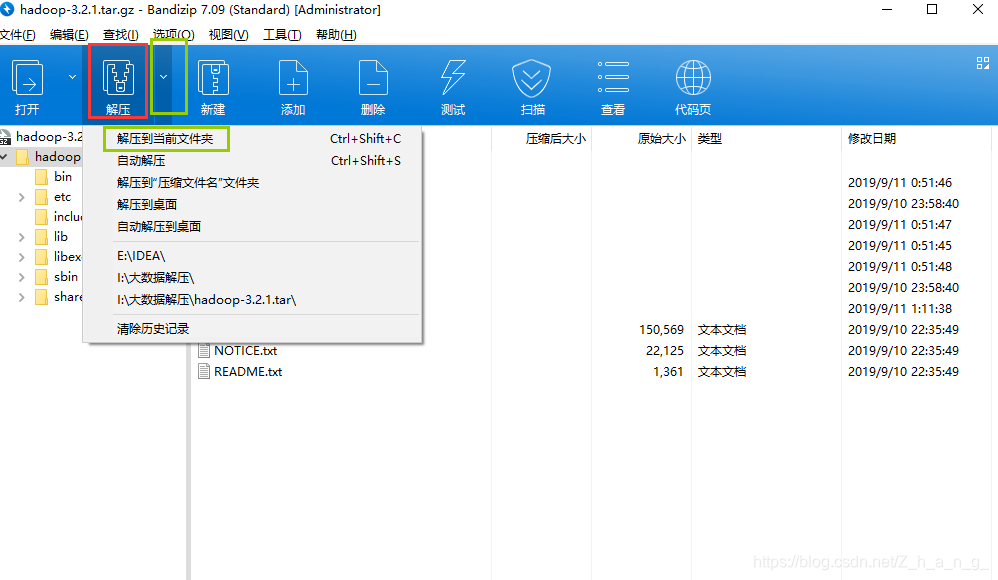Open the 编辑(E) menu
This screenshot has height=580, width=998.
tap(69, 35)
